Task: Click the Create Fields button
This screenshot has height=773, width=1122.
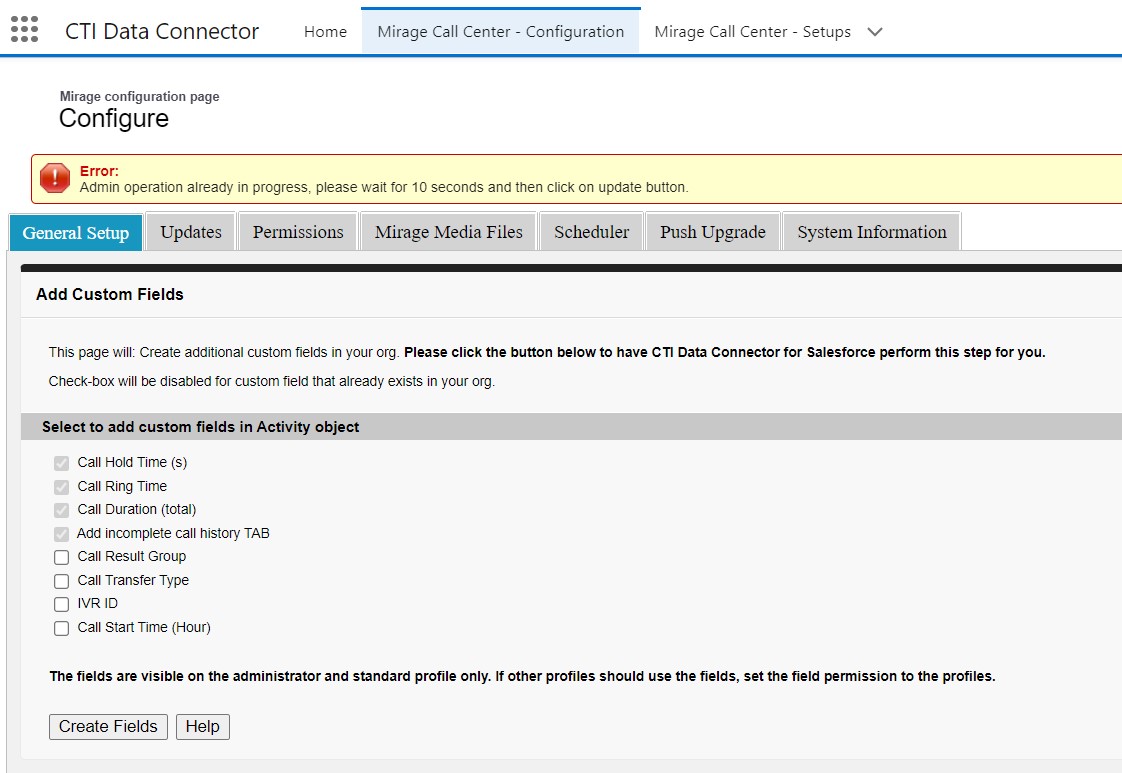Action: point(108,726)
